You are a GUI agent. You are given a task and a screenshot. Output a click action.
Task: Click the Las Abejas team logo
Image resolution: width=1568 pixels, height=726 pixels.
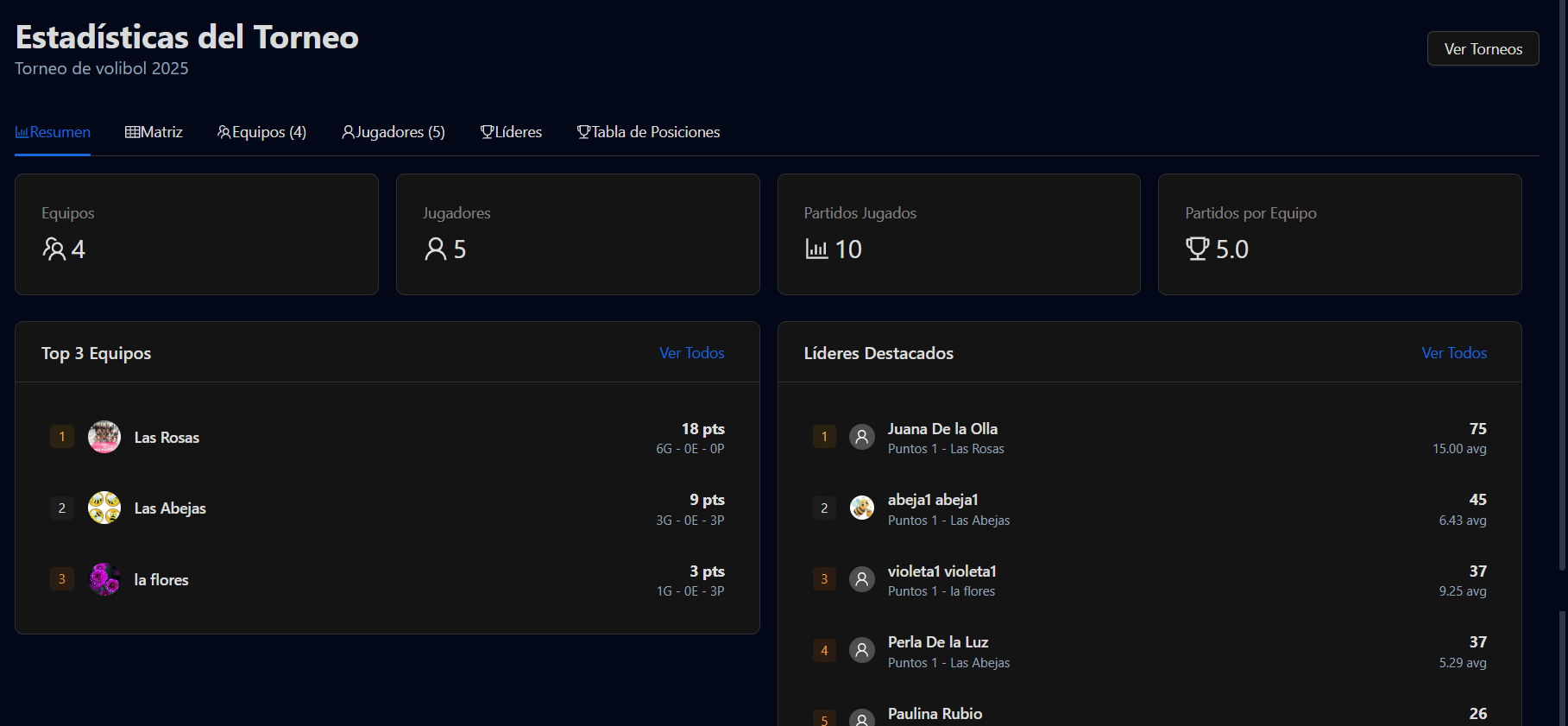[x=104, y=508]
